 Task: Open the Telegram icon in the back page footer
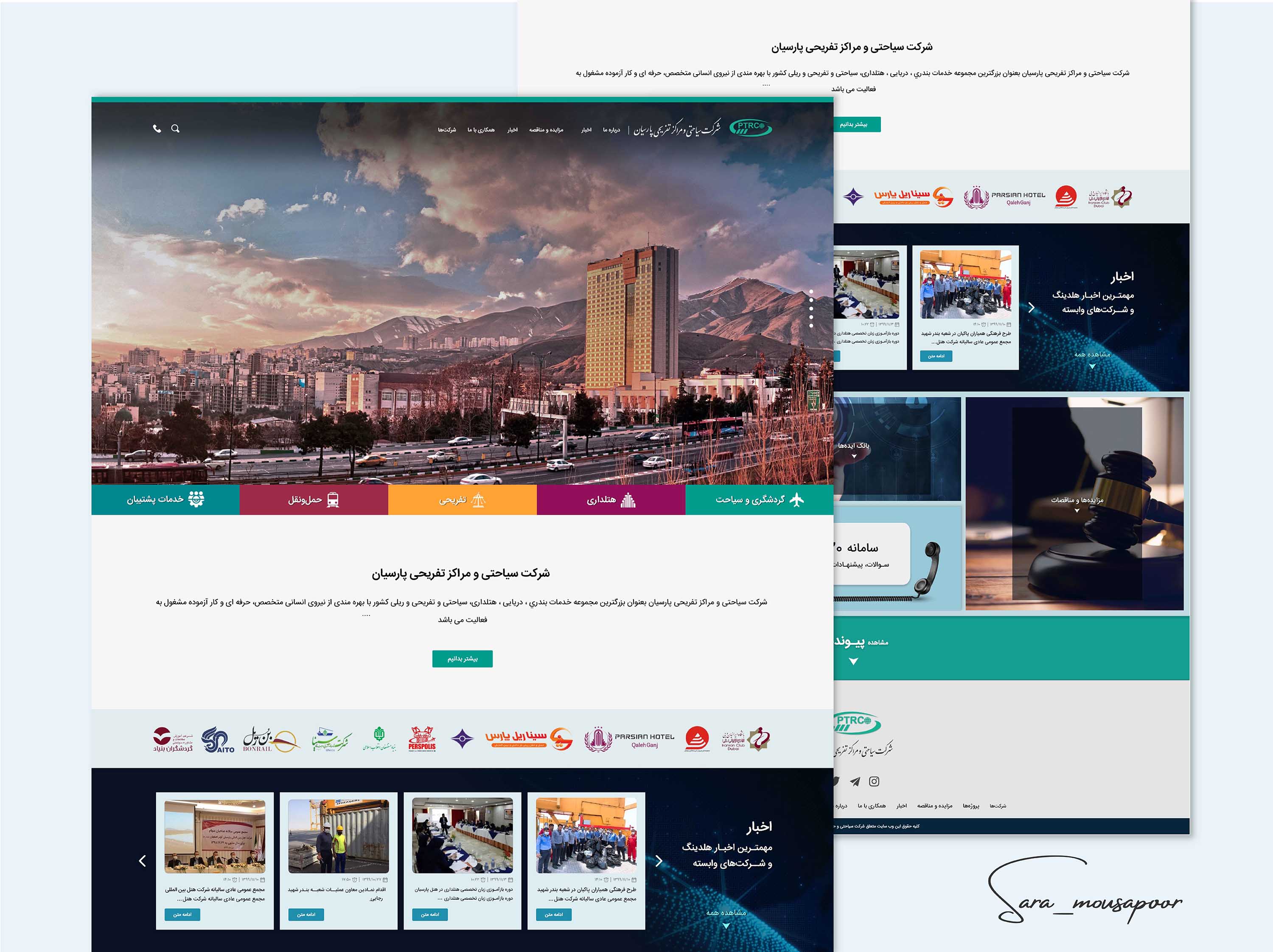tap(855, 781)
